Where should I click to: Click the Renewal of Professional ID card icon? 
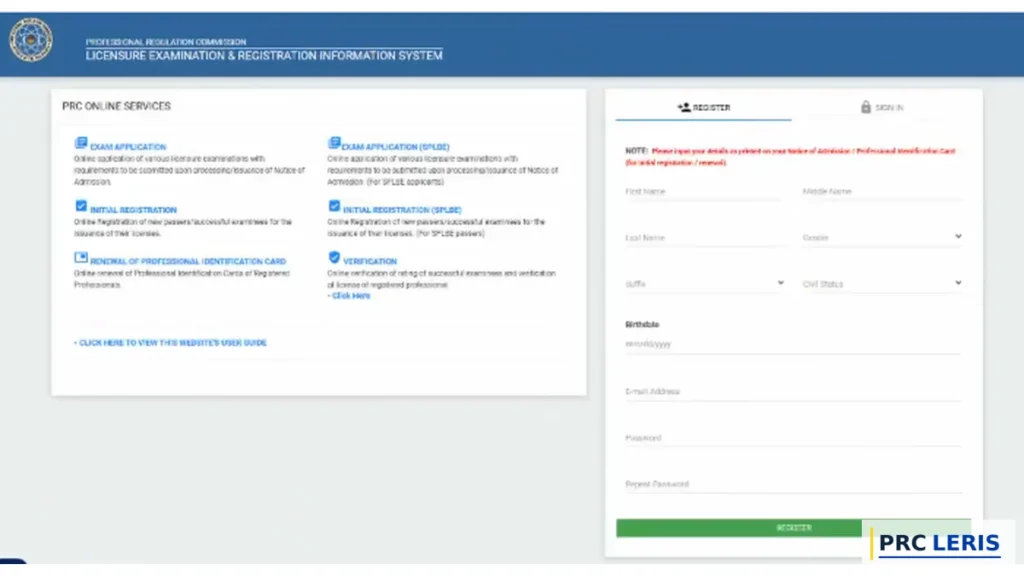coord(81,257)
